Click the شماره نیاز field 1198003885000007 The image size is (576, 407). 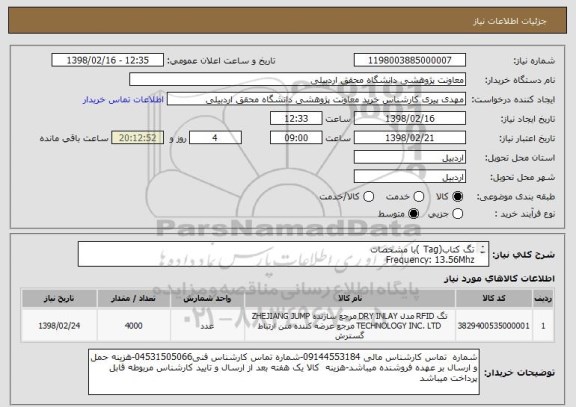[410, 60]
